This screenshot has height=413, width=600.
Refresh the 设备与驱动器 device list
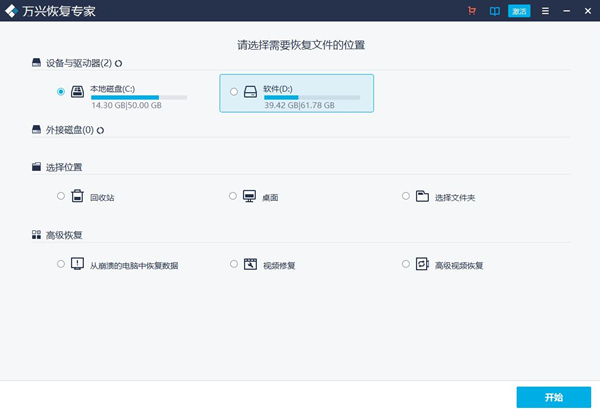pyautogui.click(x=118, y=63)
